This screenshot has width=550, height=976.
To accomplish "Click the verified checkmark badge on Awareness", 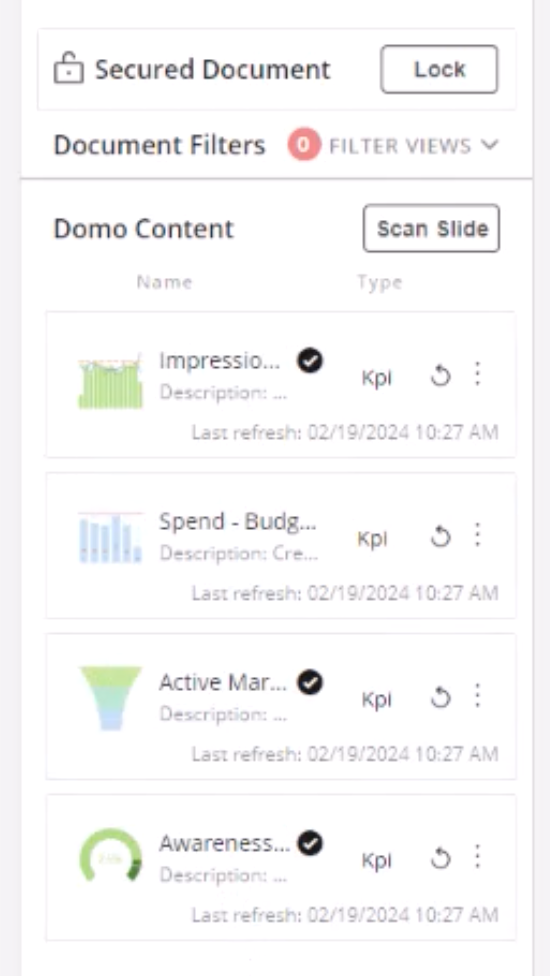I will (x=310, y=843).
